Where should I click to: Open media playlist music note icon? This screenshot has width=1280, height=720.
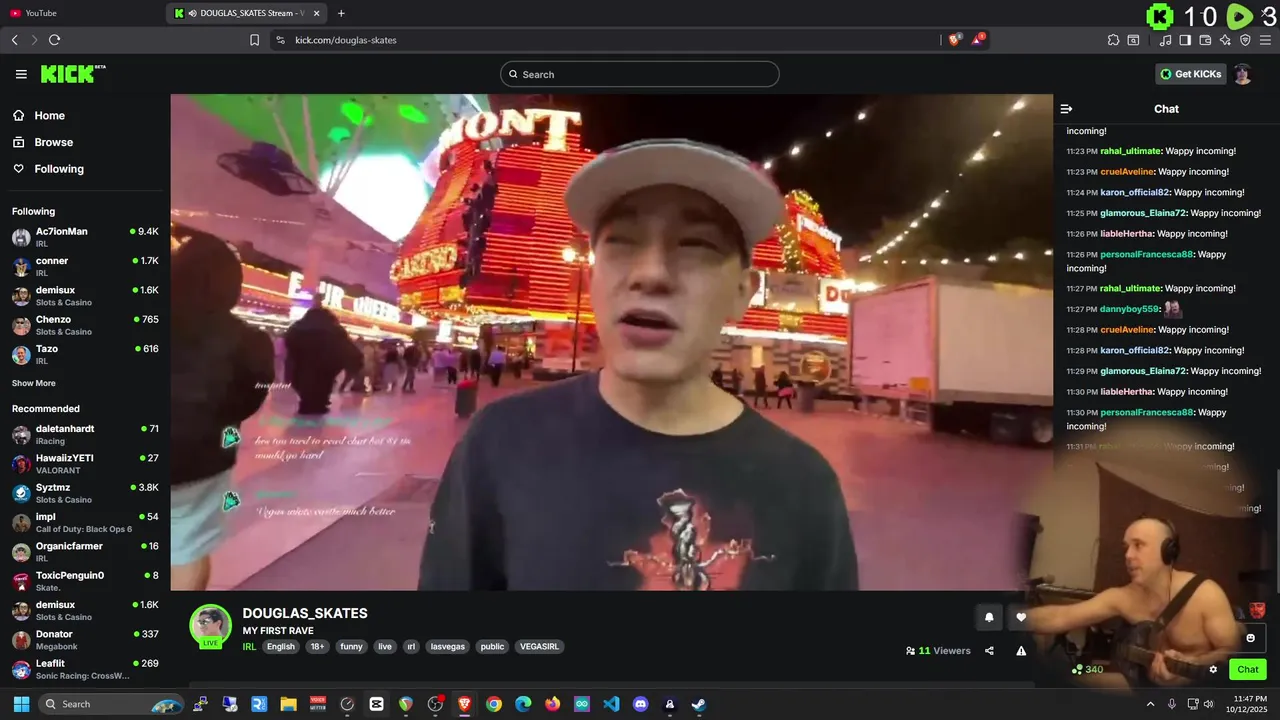point(1165,40)
